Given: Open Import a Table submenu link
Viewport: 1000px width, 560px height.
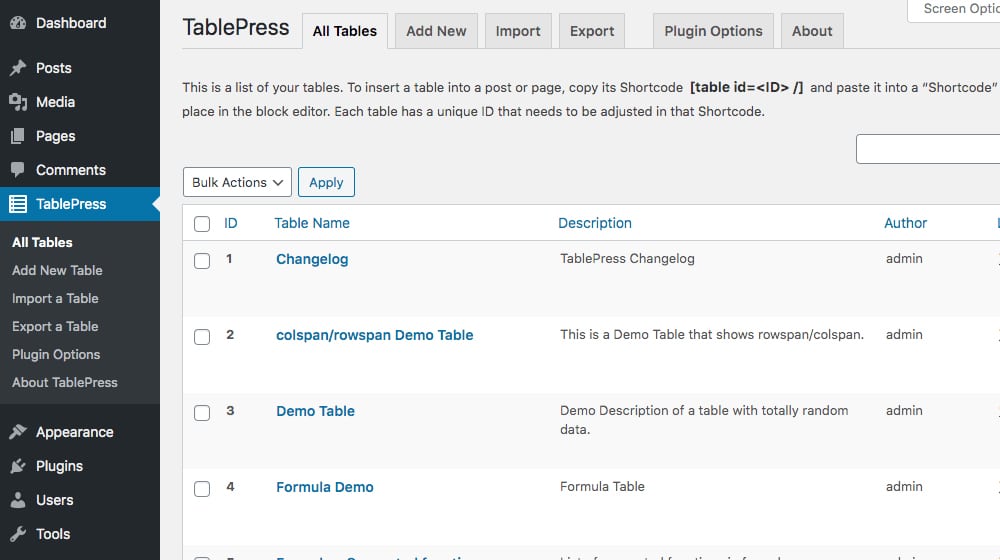Looking at the screenshot, I should pyautogui.click(x=55, y=298).
